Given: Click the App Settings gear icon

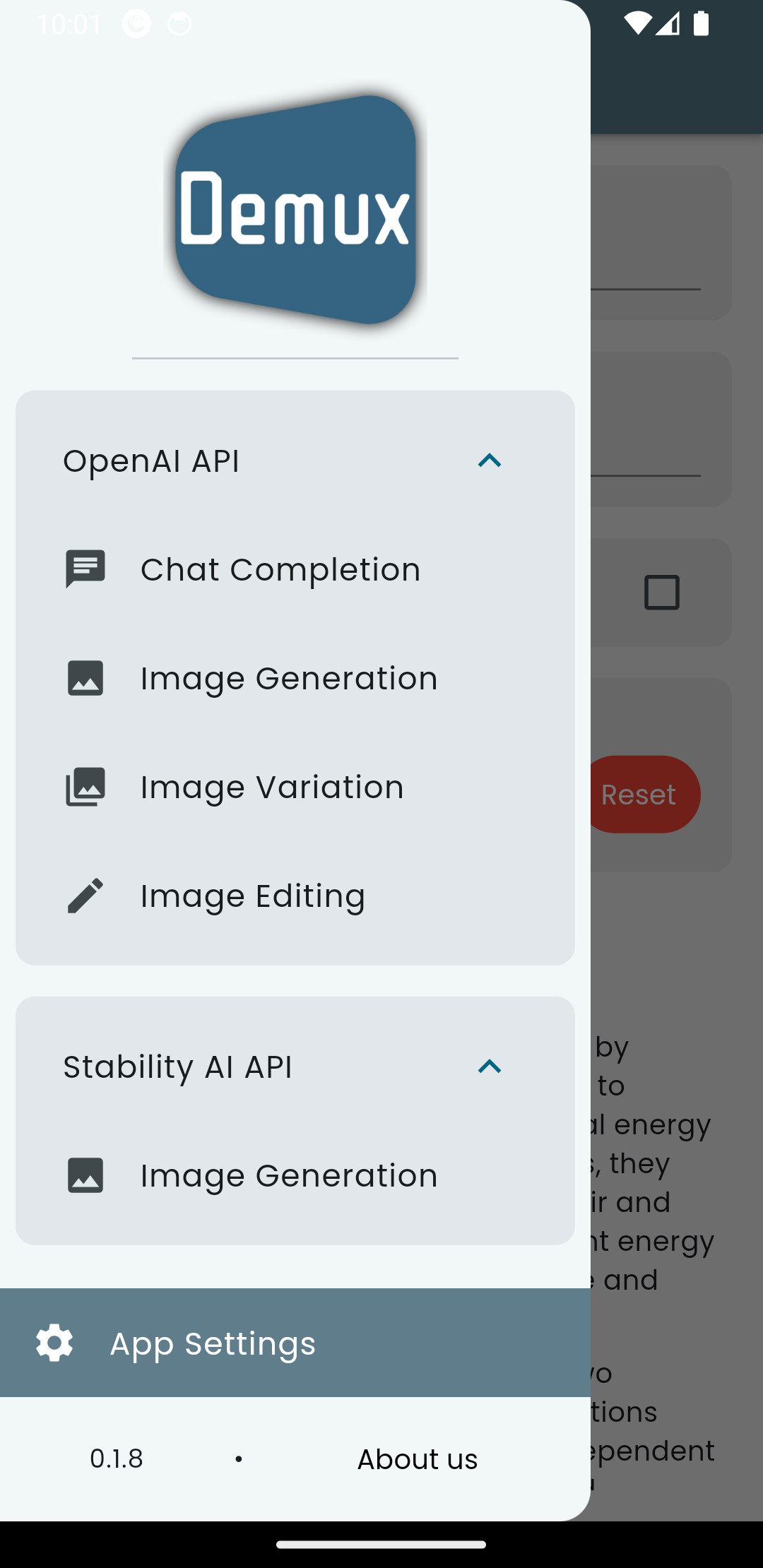Looking at the screenshot, I should 54,1343.
